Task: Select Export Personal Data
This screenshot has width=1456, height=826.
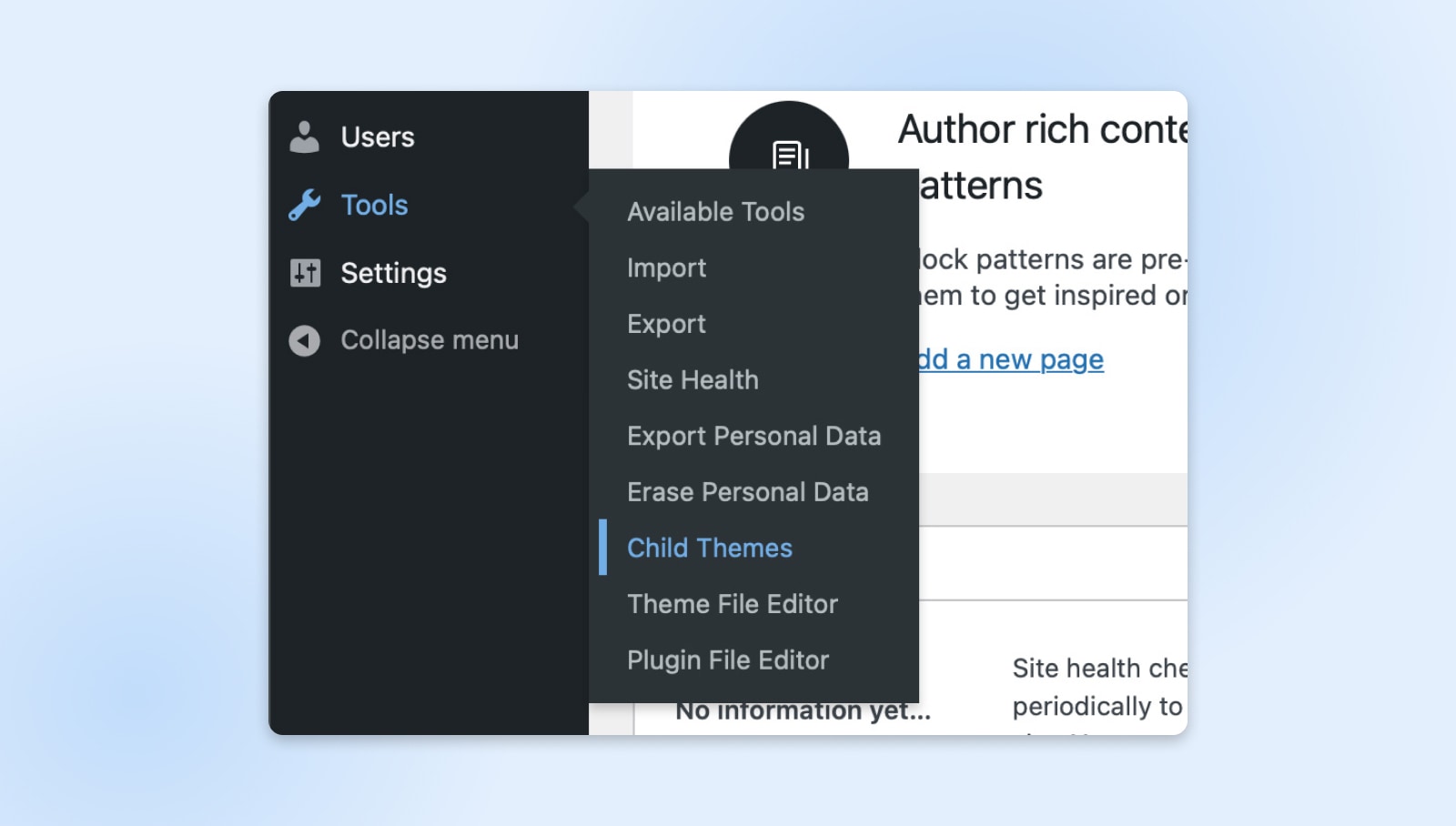Action: point(753,436)
